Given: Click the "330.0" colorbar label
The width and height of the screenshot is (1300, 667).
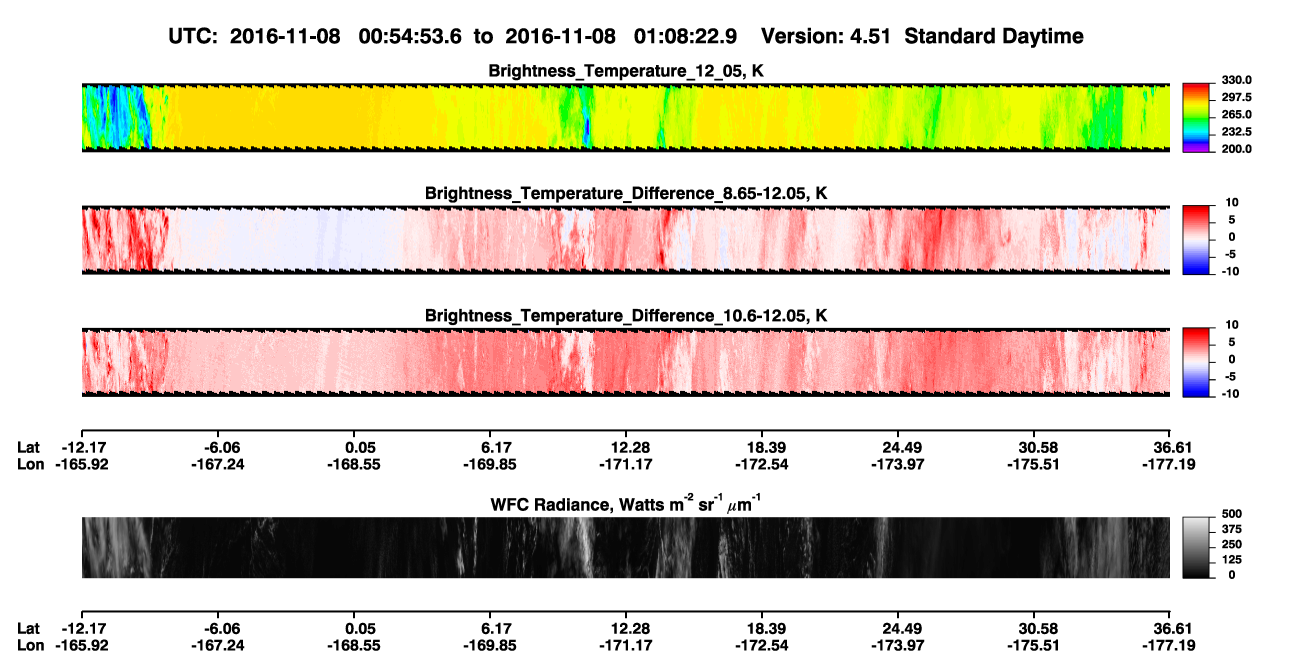Looking at the screenshot, I should (x=1237, y=80).
